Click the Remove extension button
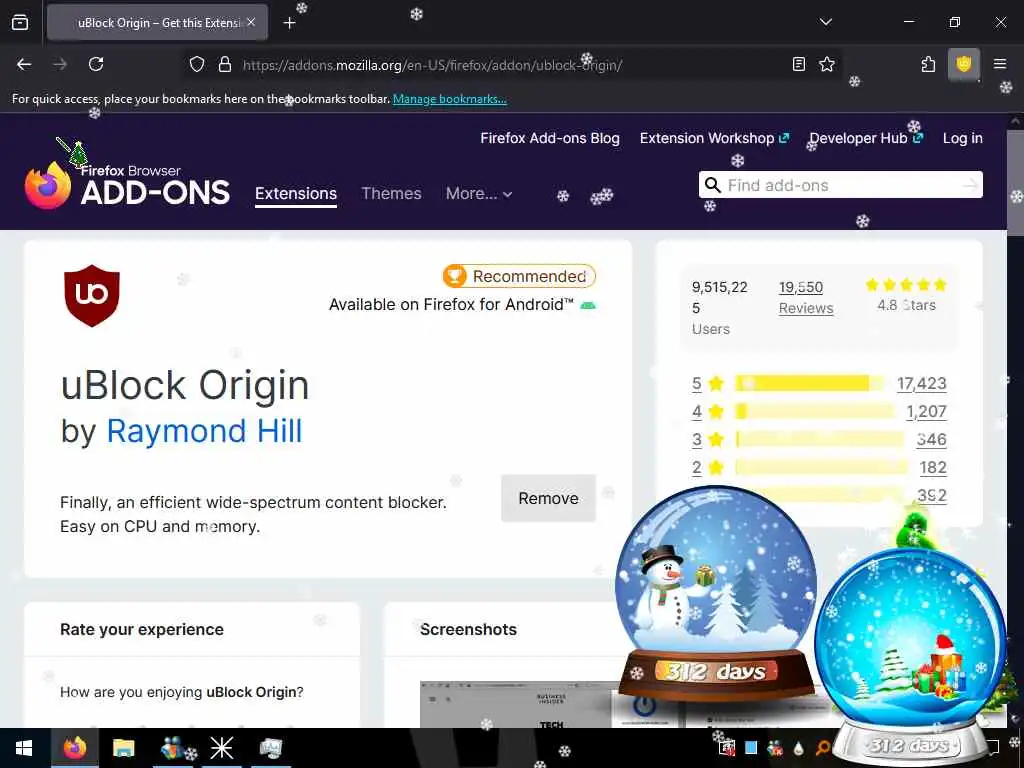The image size is (1024, 768). (549, 498)
